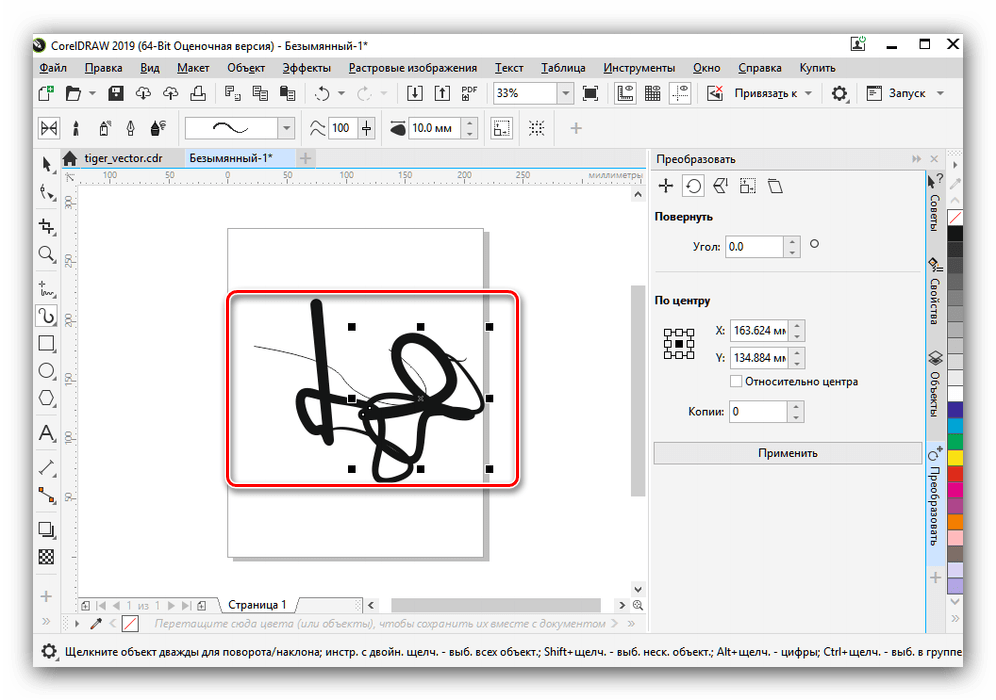Click the Save floppy disk icon
The width and height of the screenshot is (996, 700).
[116, 93]
